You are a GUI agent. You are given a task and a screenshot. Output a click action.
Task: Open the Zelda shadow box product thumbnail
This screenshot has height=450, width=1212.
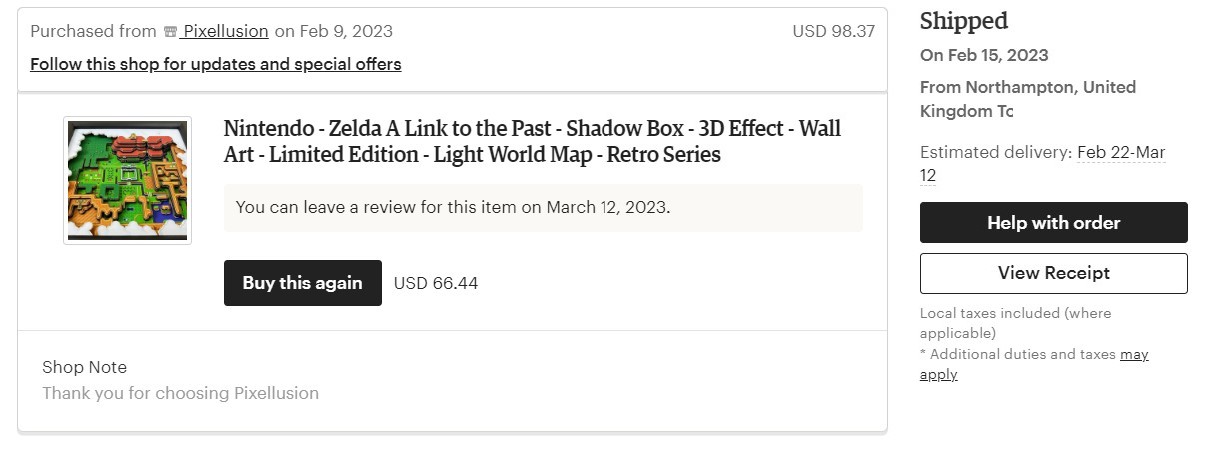pos(127,180)
